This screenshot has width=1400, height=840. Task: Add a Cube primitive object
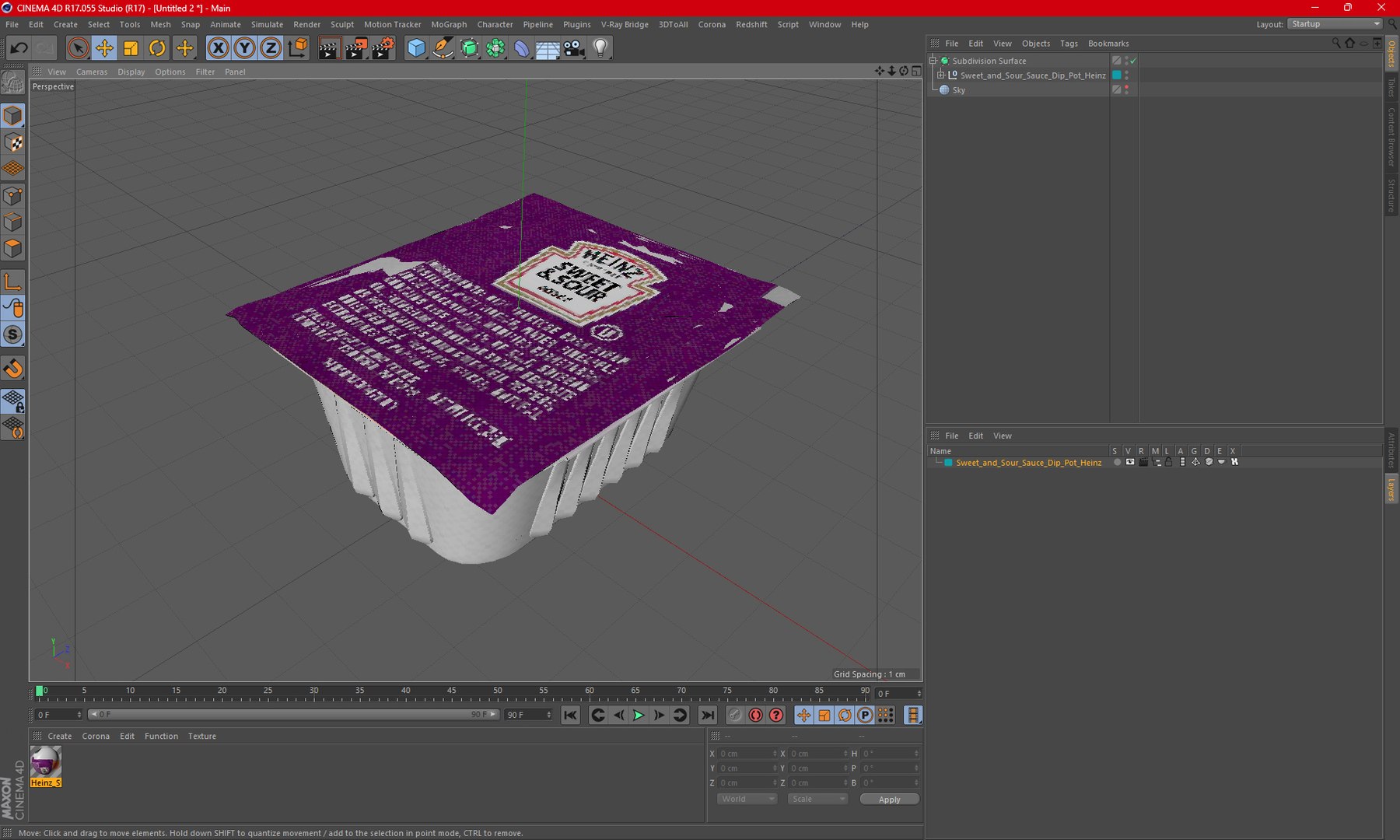click(x=416, y=48)
